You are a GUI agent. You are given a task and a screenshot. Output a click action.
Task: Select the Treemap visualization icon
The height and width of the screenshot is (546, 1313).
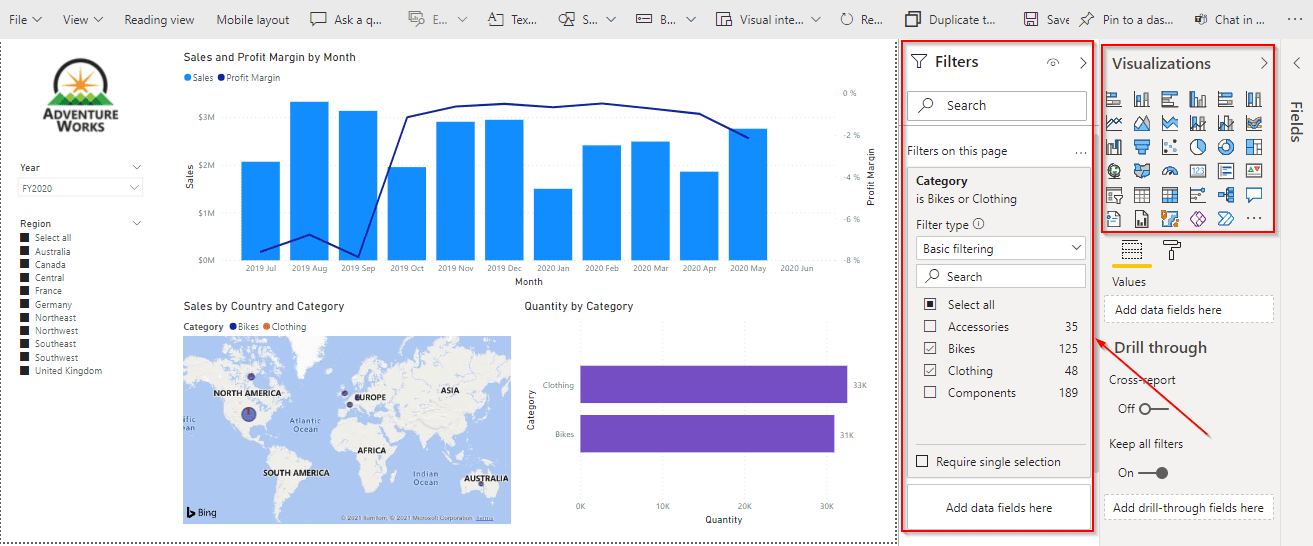(1254, 147)
